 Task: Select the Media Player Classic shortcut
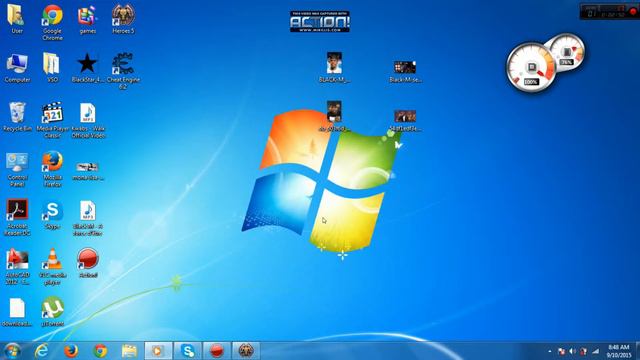coord(52,120)
